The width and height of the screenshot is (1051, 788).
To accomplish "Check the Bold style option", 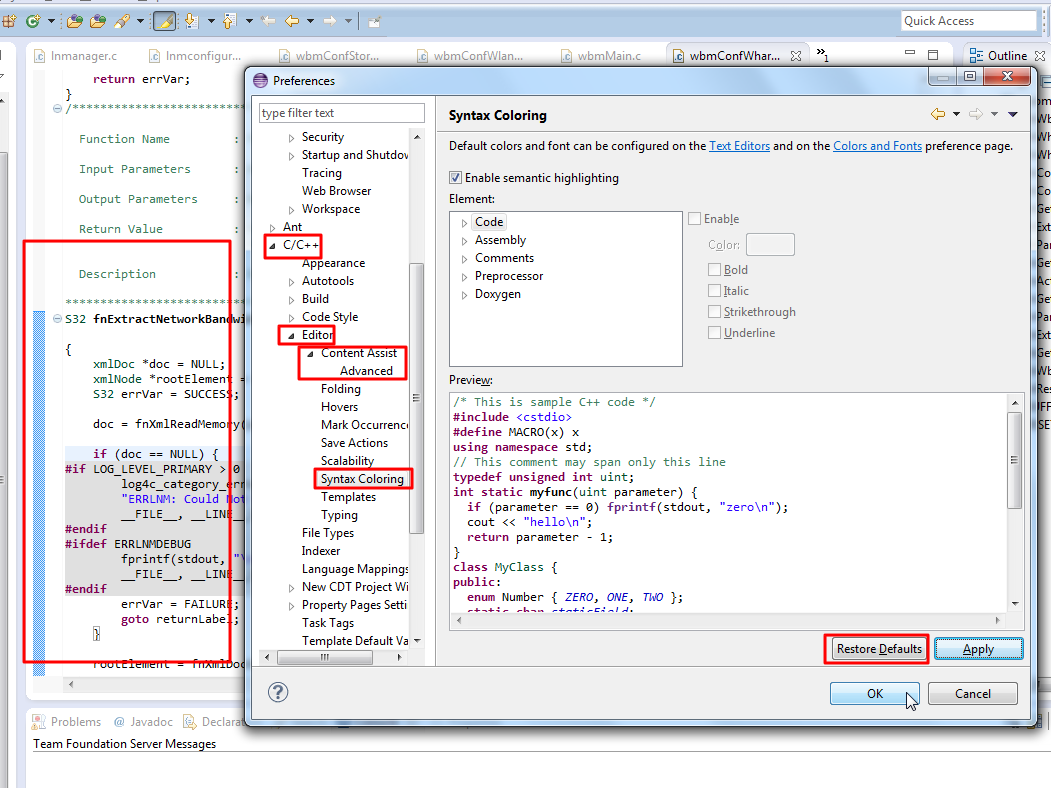I will click(x=715, y=269).
